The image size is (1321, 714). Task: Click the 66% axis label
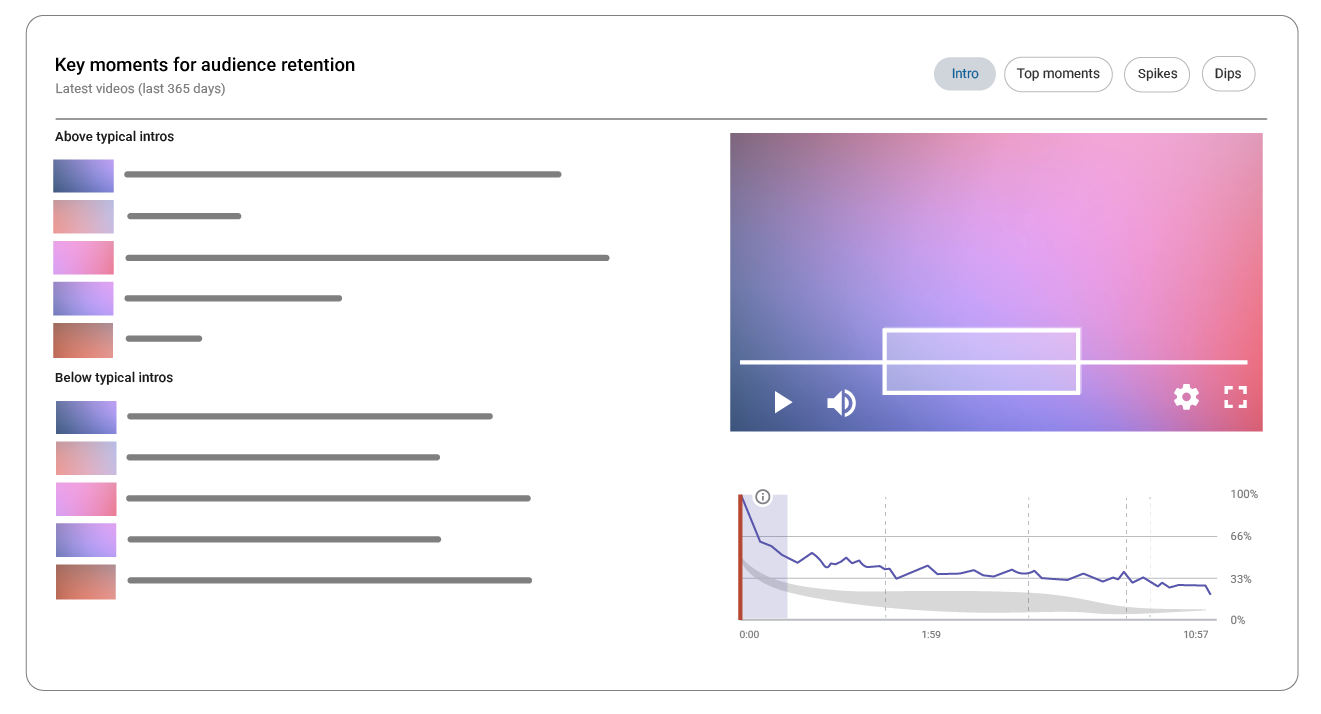point(1241,537)
